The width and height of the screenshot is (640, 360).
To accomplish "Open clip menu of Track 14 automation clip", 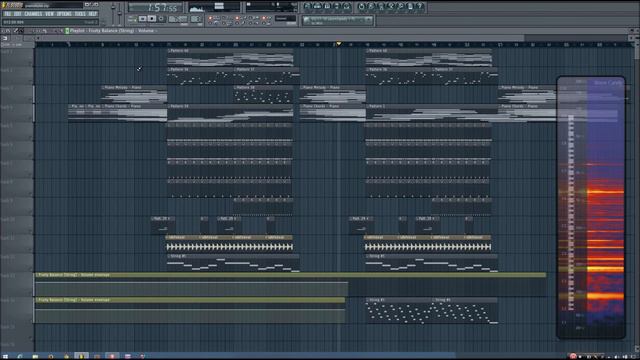I will click(37, 300).
